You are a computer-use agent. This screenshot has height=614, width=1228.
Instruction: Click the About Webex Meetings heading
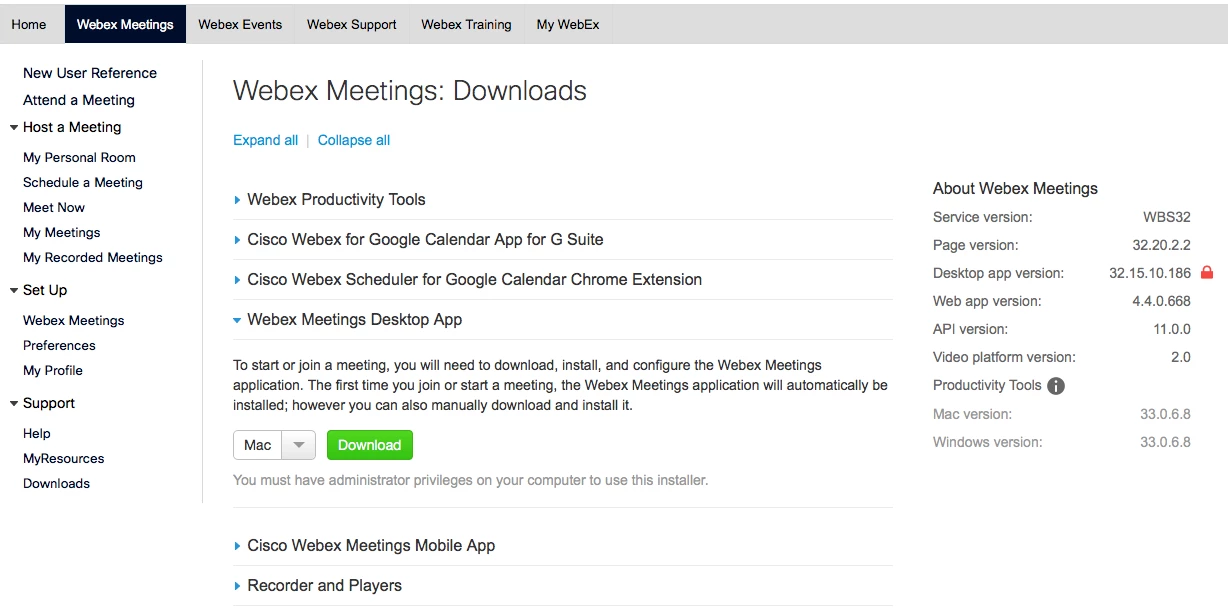point(1015,188)
